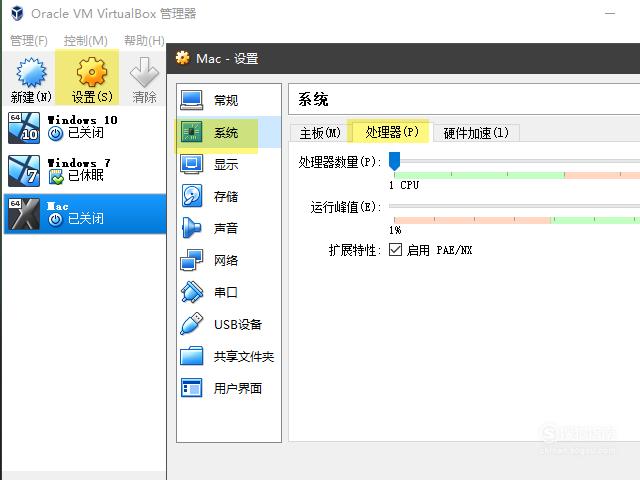Click the Windows 10 VM name text

82,120
